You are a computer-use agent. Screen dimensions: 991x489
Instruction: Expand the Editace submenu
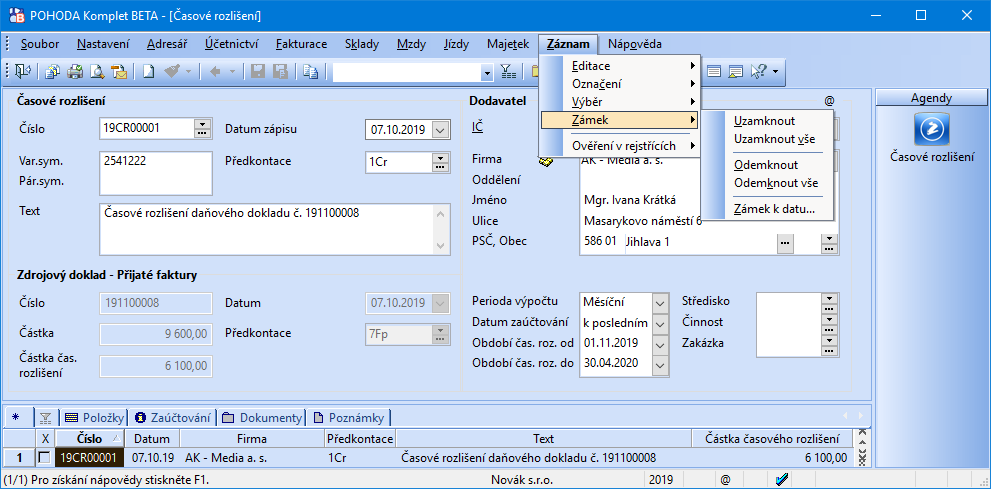pos(619,65)
